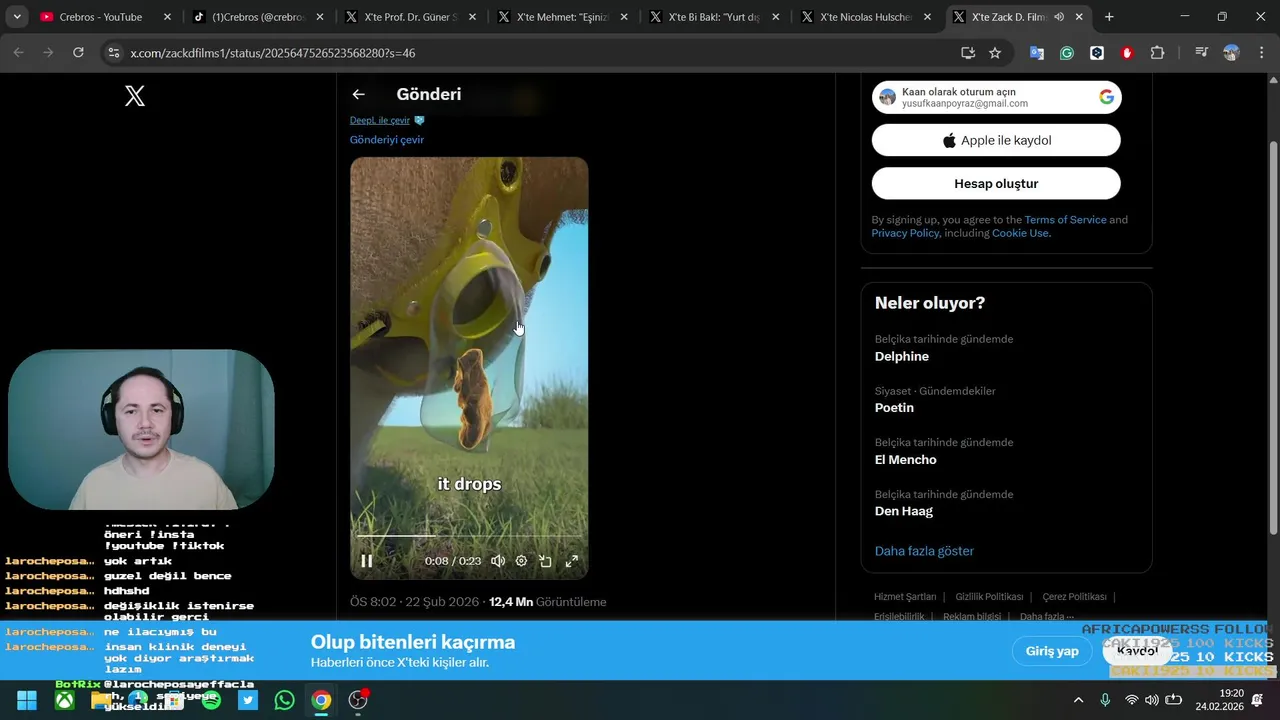This screenshot has width=1280, height=720.
Task: Install app icon in address bar
Action: pyautogui.click(x=967, y=53)
